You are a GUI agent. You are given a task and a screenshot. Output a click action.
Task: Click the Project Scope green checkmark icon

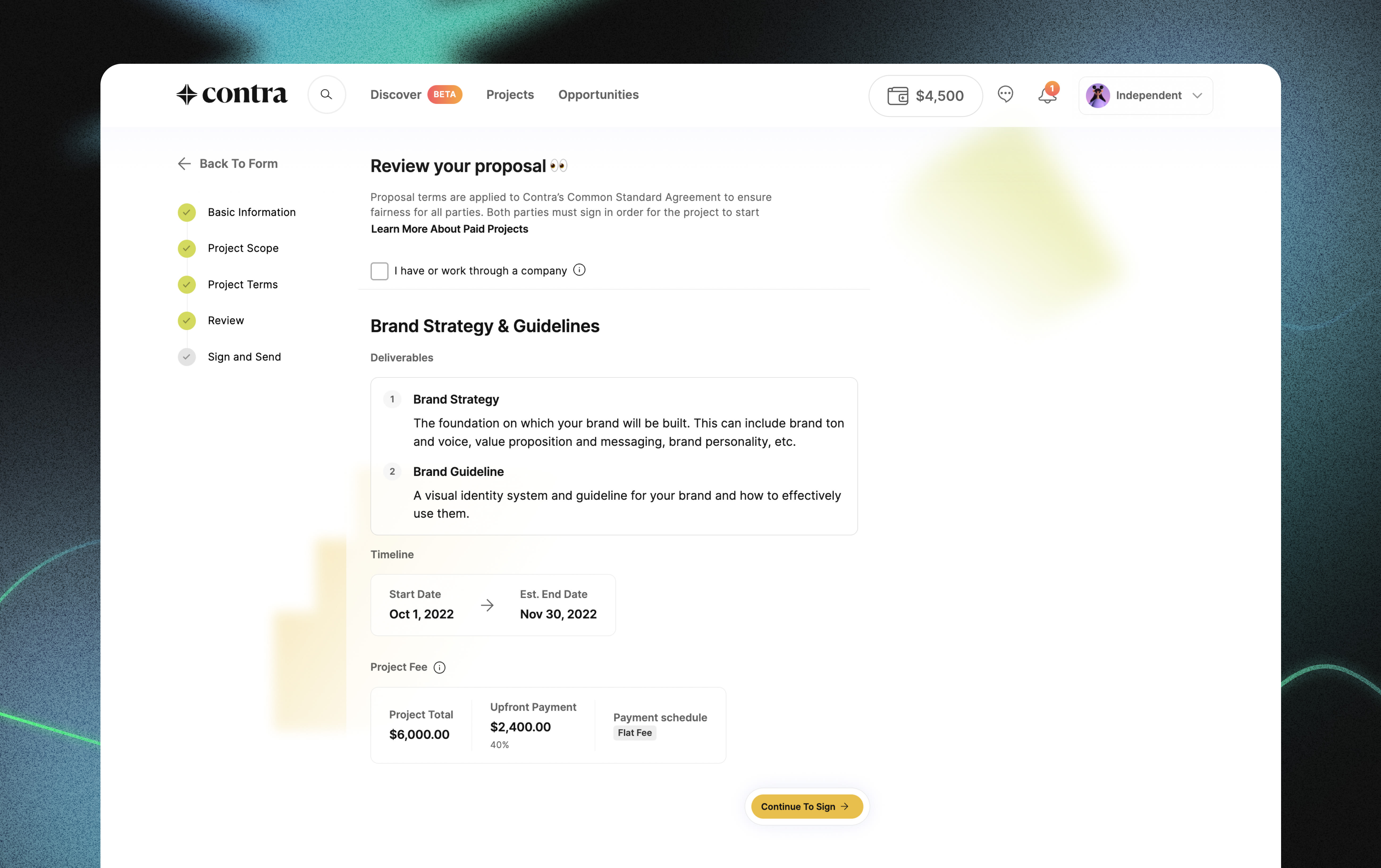pos(186,248)
